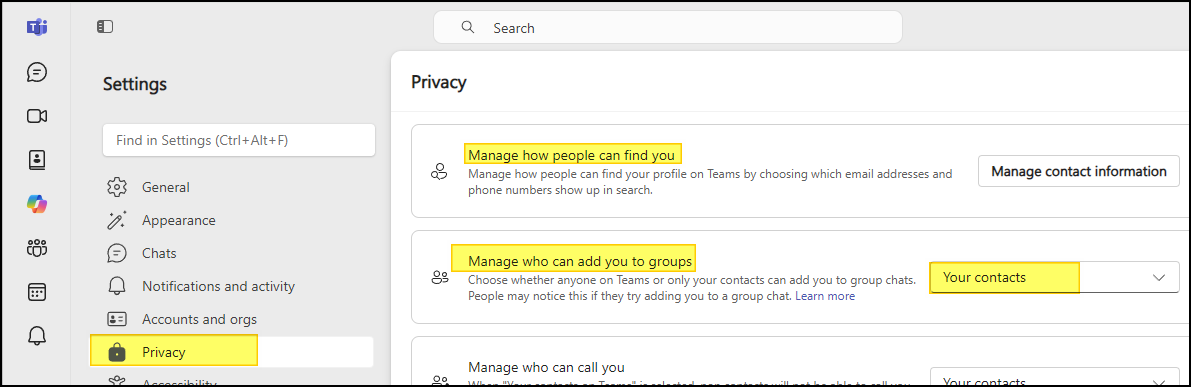Toggle the sidebar panel icon
This screenshot has height=387, width=1191.
[105, 27]
